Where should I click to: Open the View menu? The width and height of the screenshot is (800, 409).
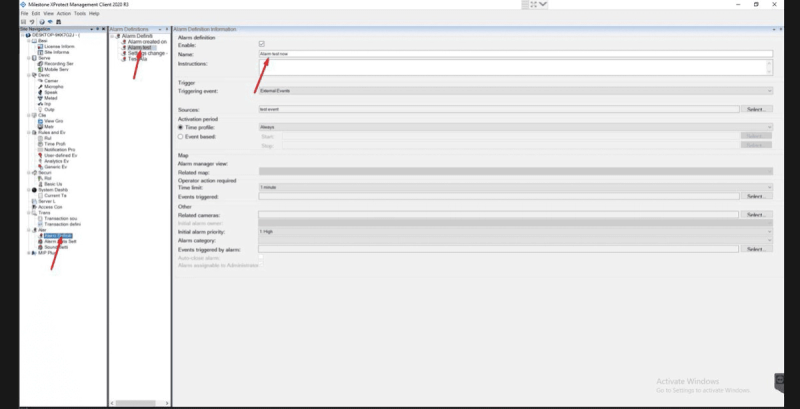tap(48, 13)
